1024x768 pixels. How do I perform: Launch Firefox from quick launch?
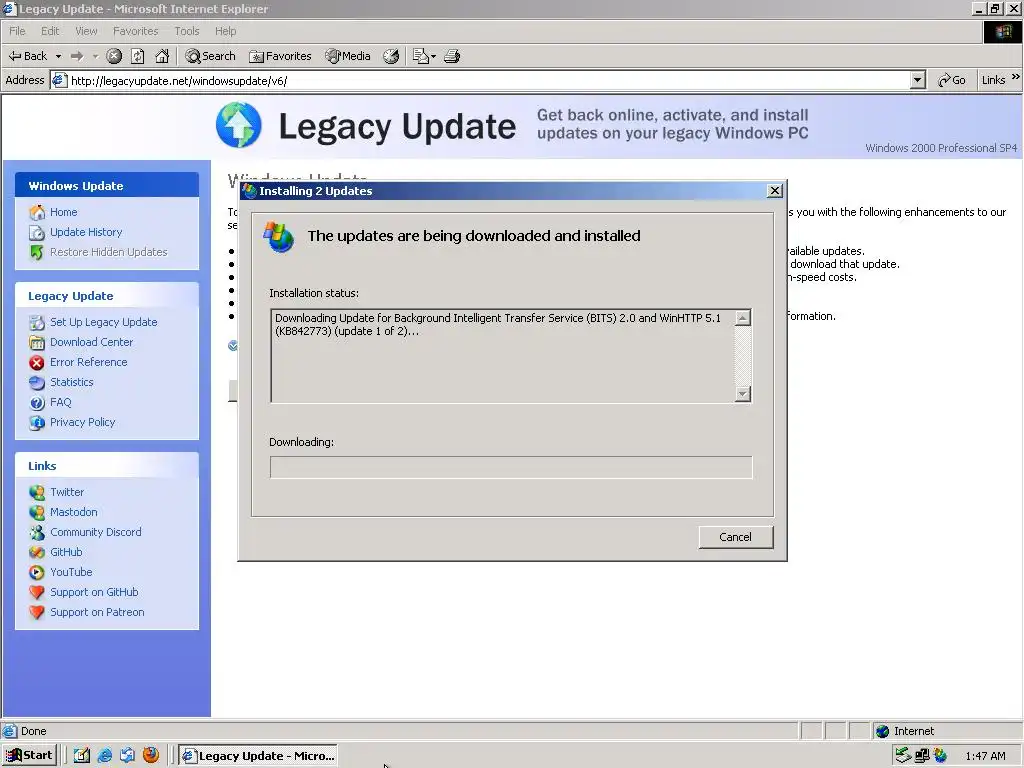(x=151, y=756)
